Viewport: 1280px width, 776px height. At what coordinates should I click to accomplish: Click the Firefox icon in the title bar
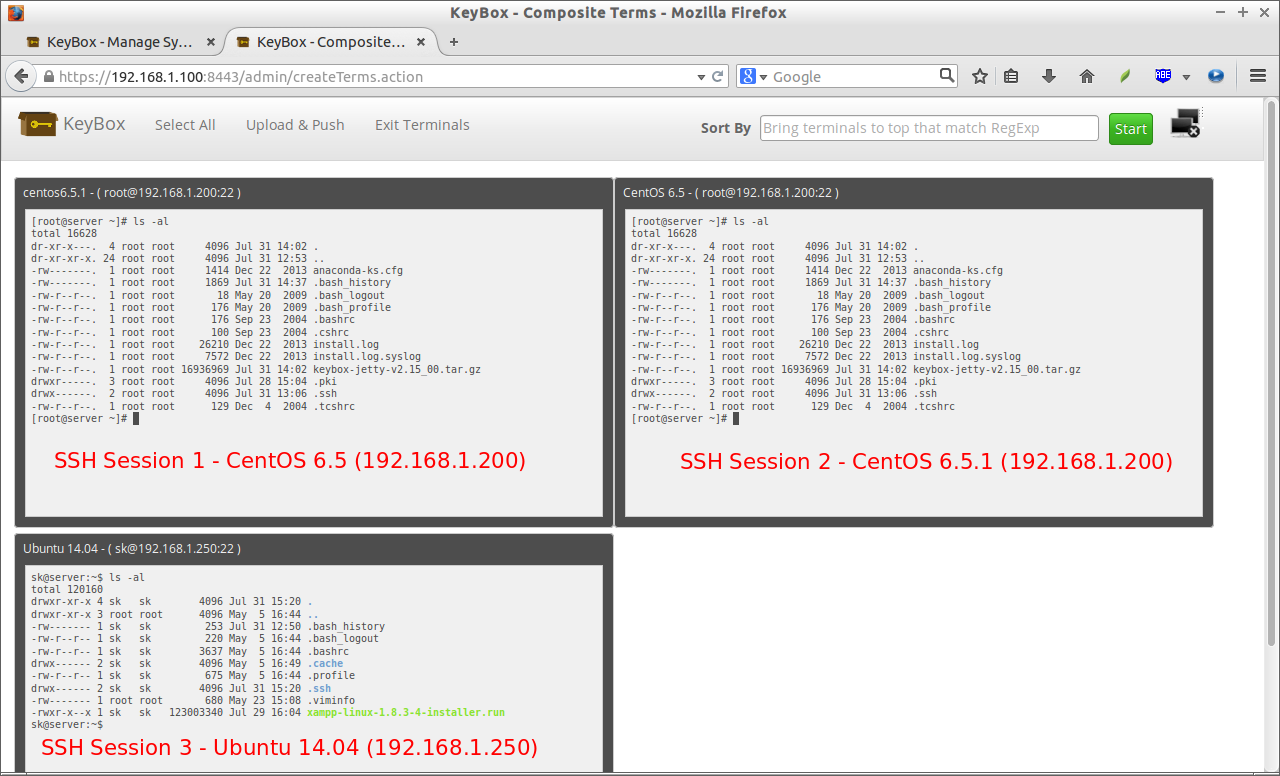pos(14,13)
